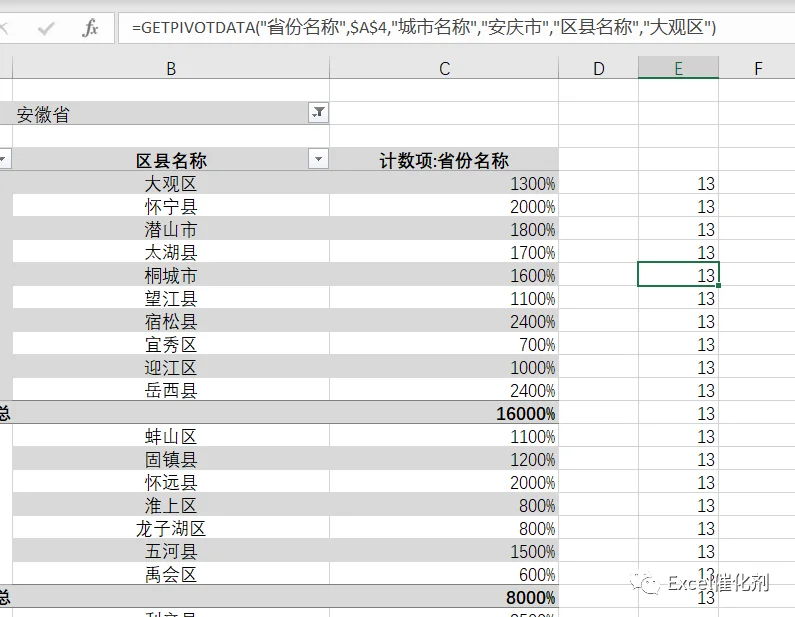Screen dimensions: 795x617
Task: Click the 1700% value for 太湖县
Action: tap(444, 252)
